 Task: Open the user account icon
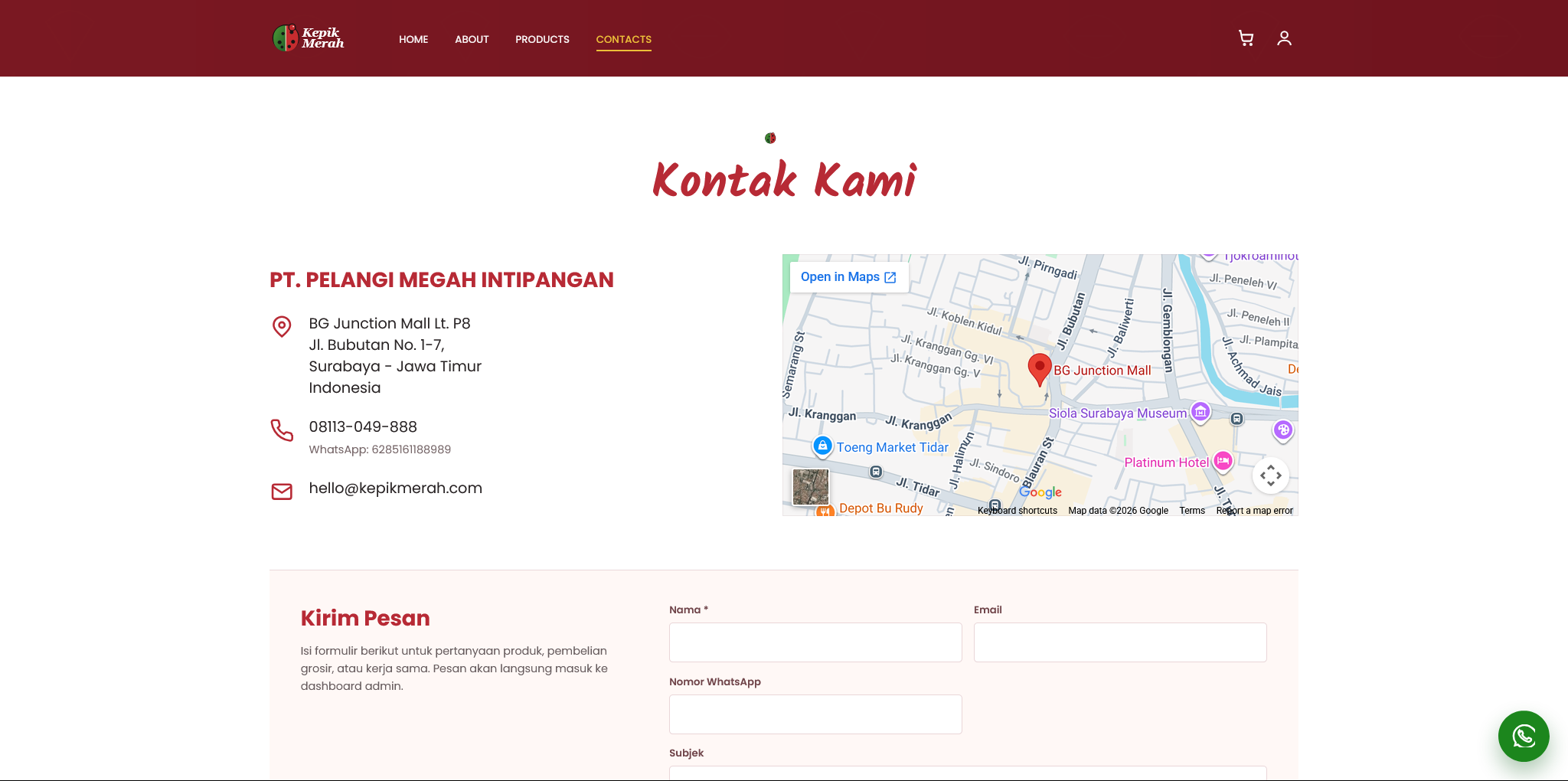pos(1284,38)
